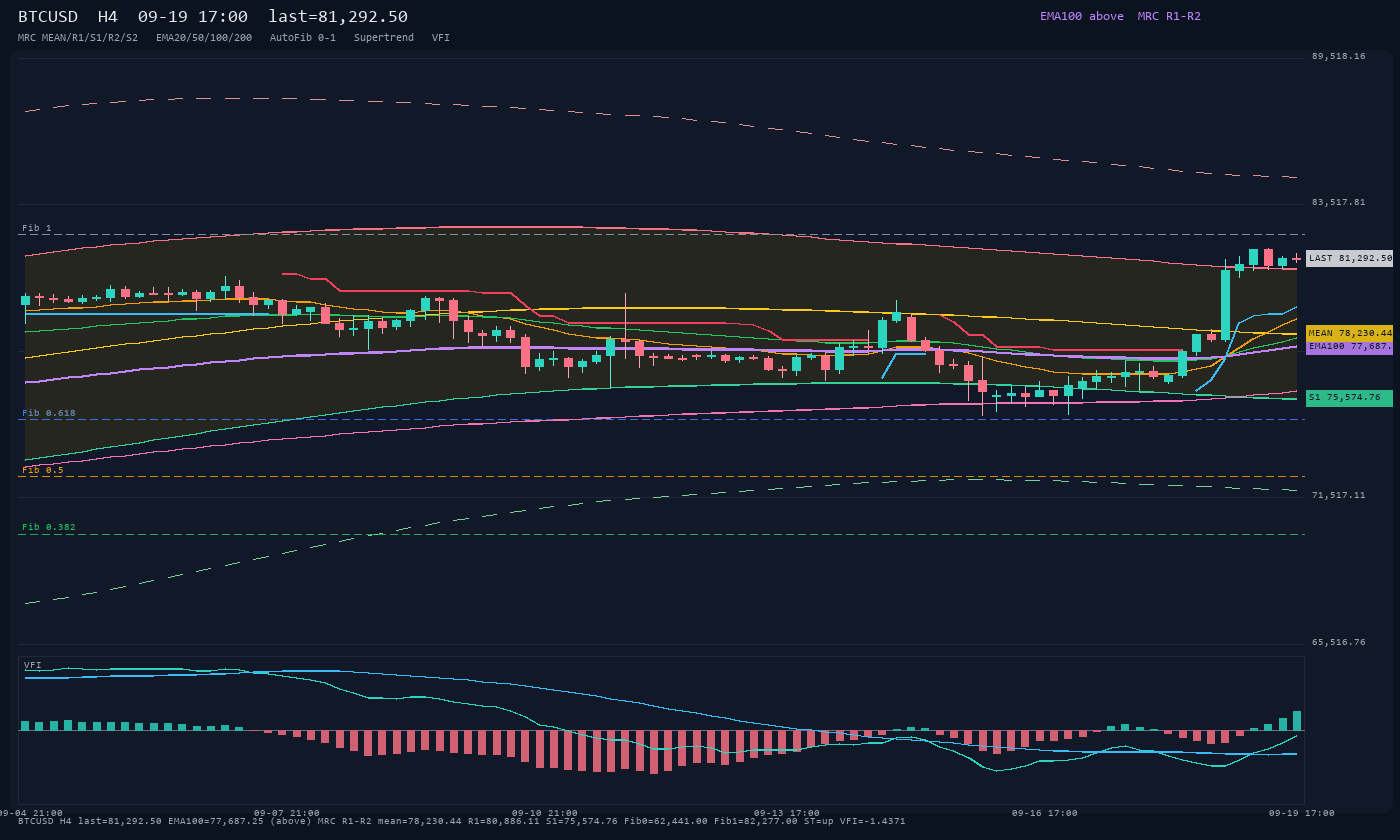The height and width of the screenshot is (840, 1400).
Task: Select the H4 timeframe label
Action: [x=108, y=17]
